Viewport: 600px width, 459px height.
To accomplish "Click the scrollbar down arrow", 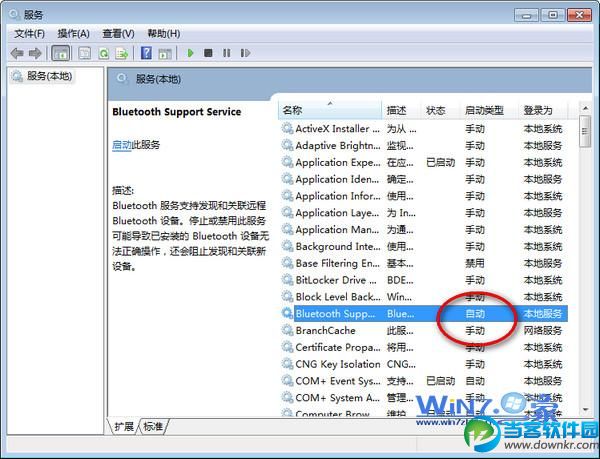I will (585, 410).
